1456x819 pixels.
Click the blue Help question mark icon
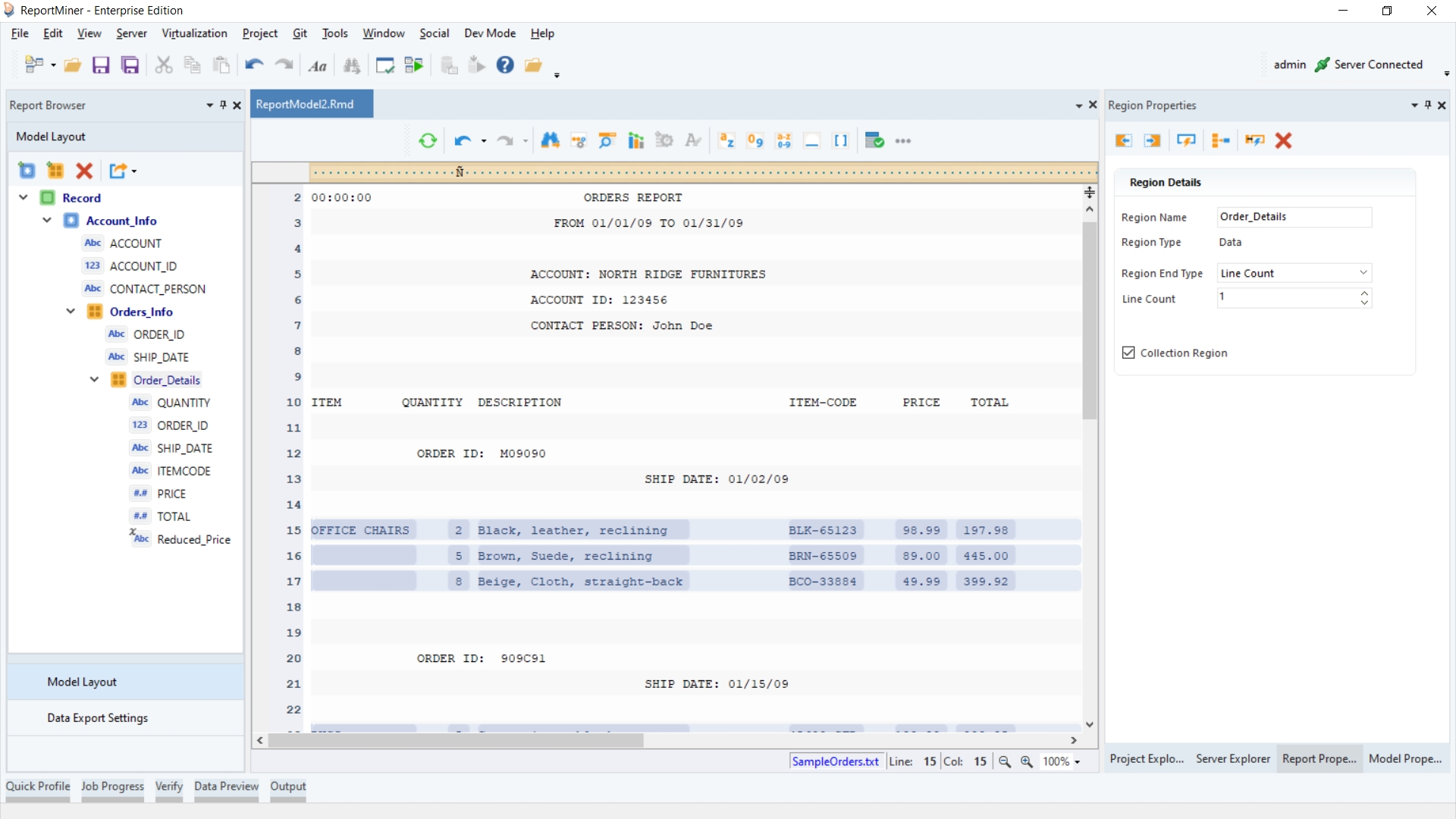[505, 66]
